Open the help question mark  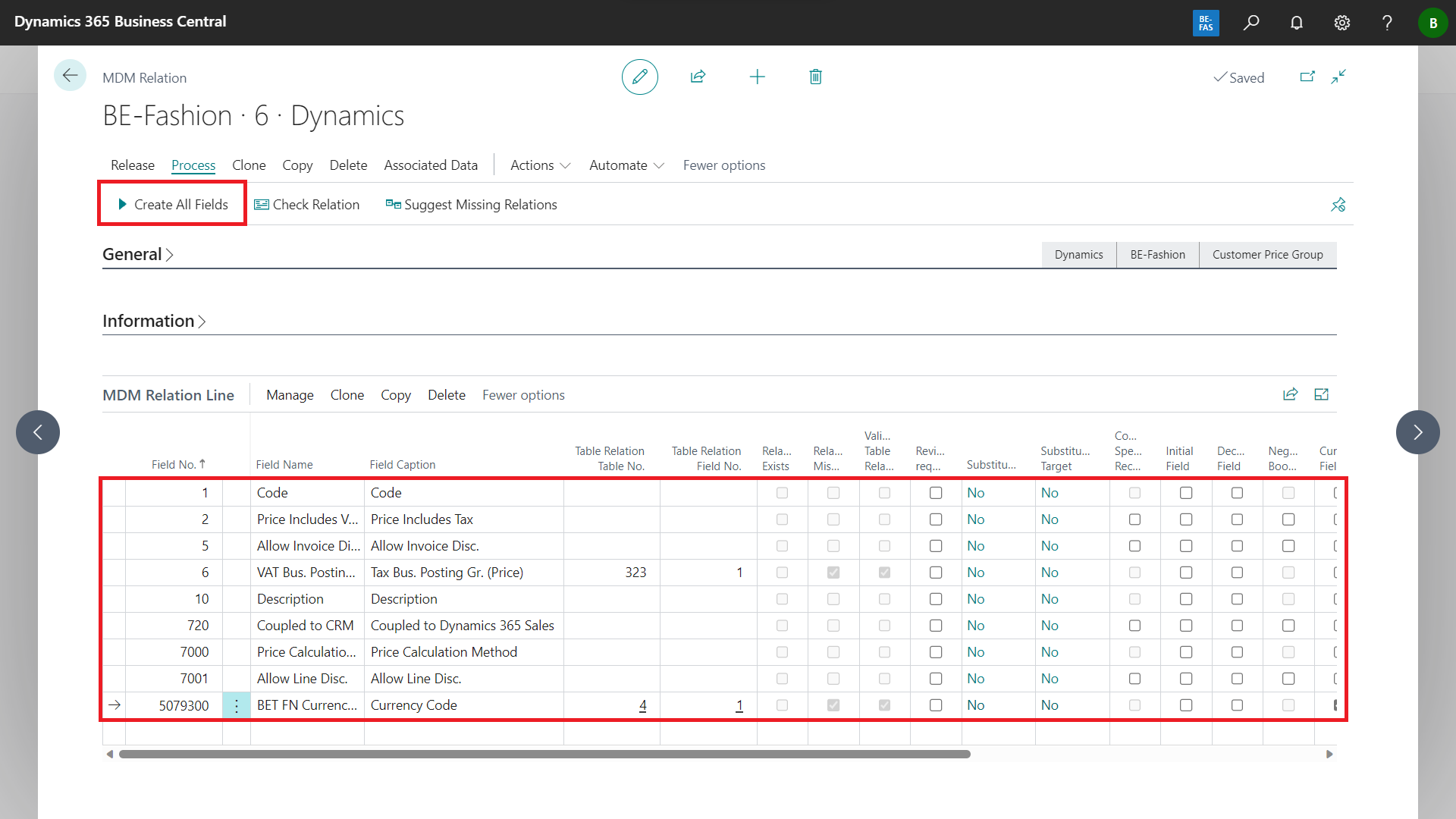pyautogui.click(x=1387, y=23)
